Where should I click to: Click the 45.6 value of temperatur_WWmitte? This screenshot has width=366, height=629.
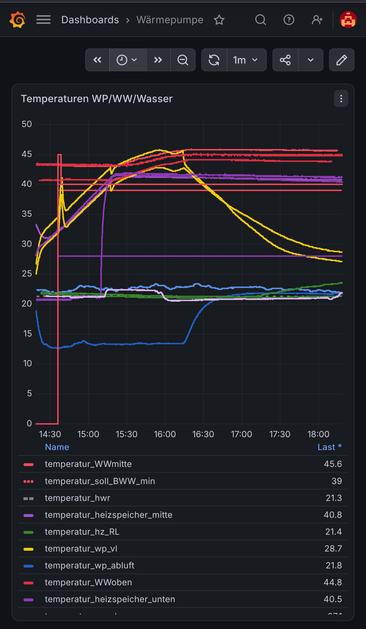(x=333, y=464)
